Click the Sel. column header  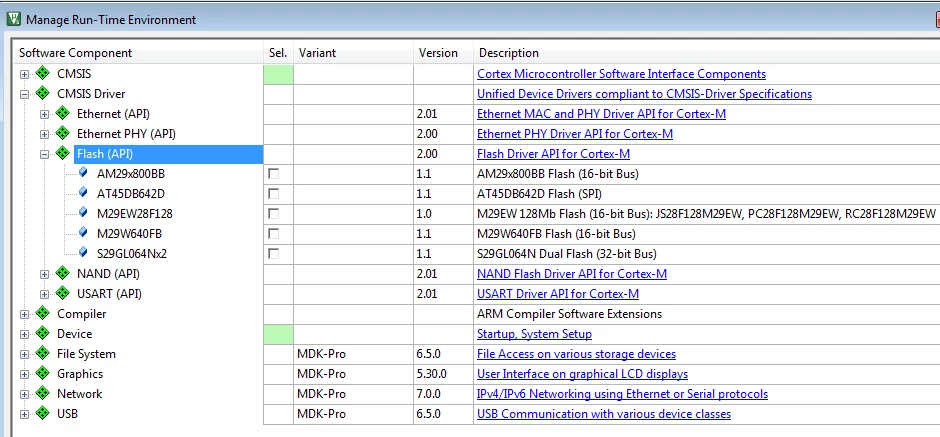click(278, 53)
